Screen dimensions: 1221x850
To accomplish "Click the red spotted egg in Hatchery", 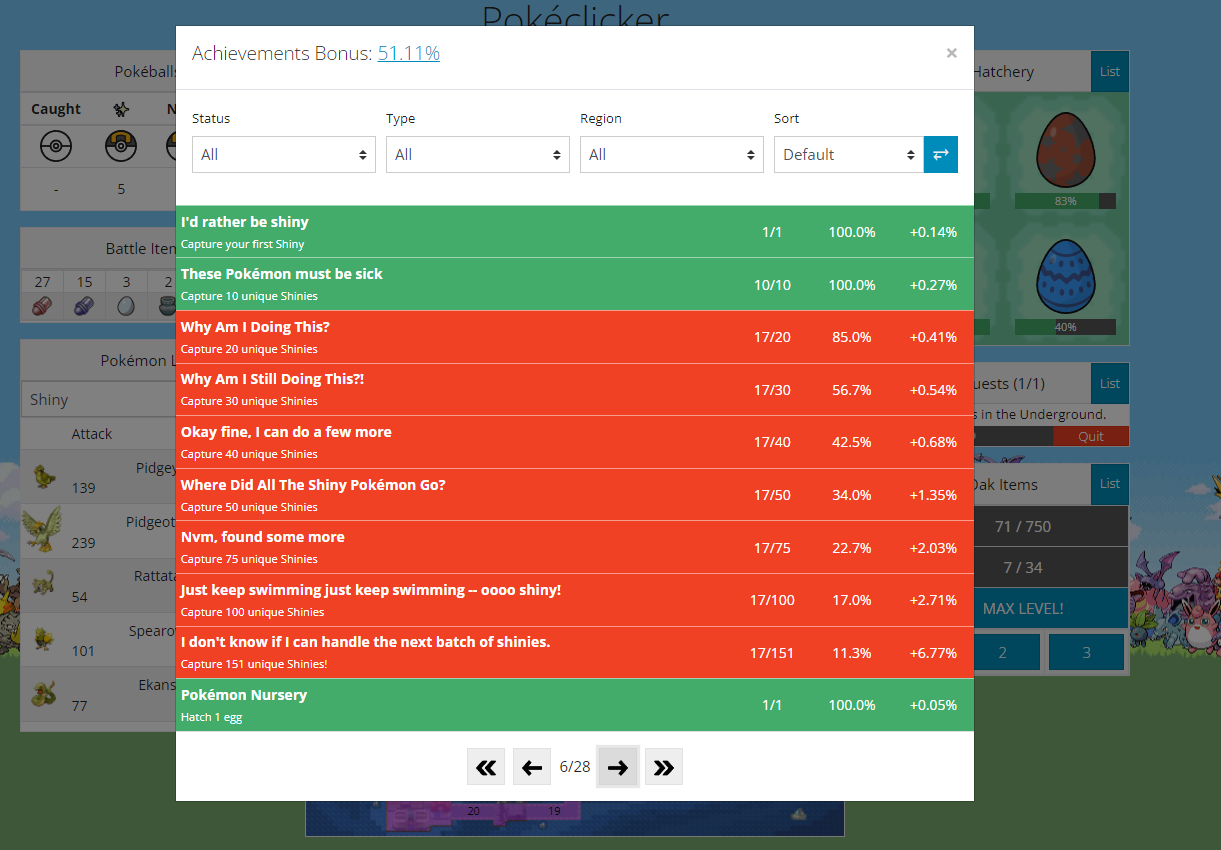I will coord(1064,150).
